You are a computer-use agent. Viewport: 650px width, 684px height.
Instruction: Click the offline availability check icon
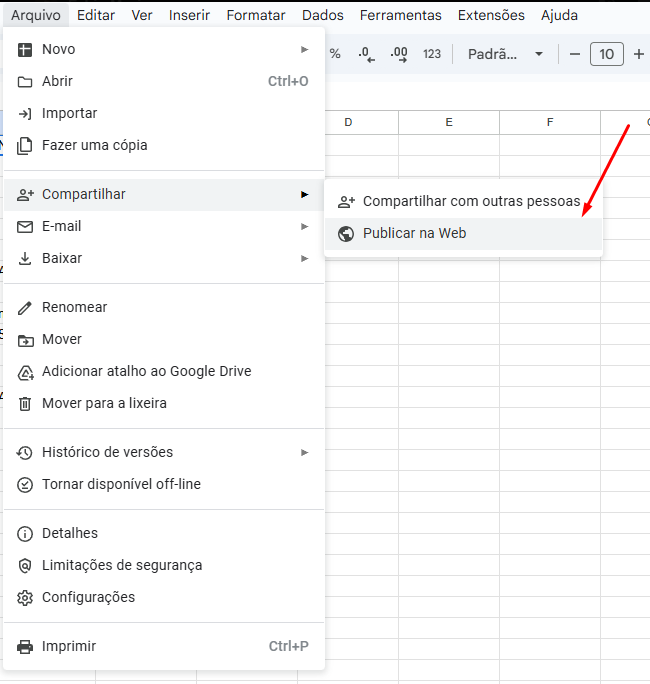(25, 485)
